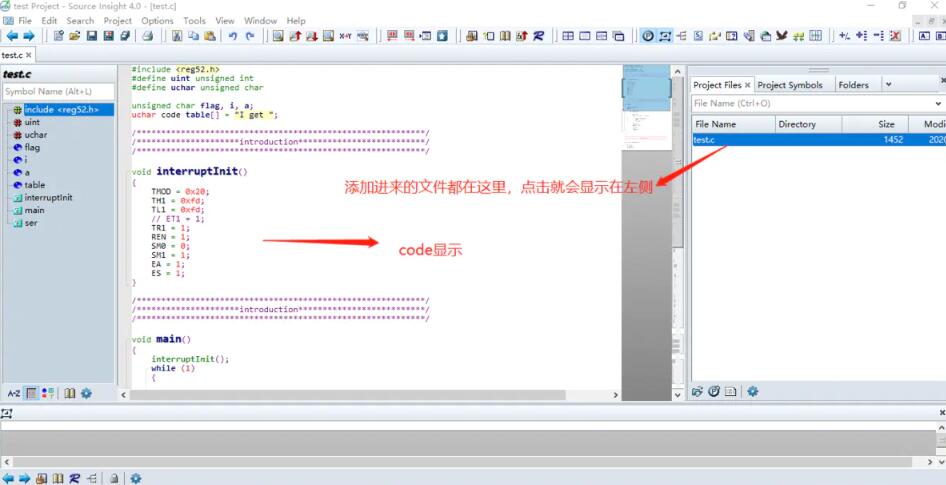Click the black bird toolbar icon

click(782, 36)
